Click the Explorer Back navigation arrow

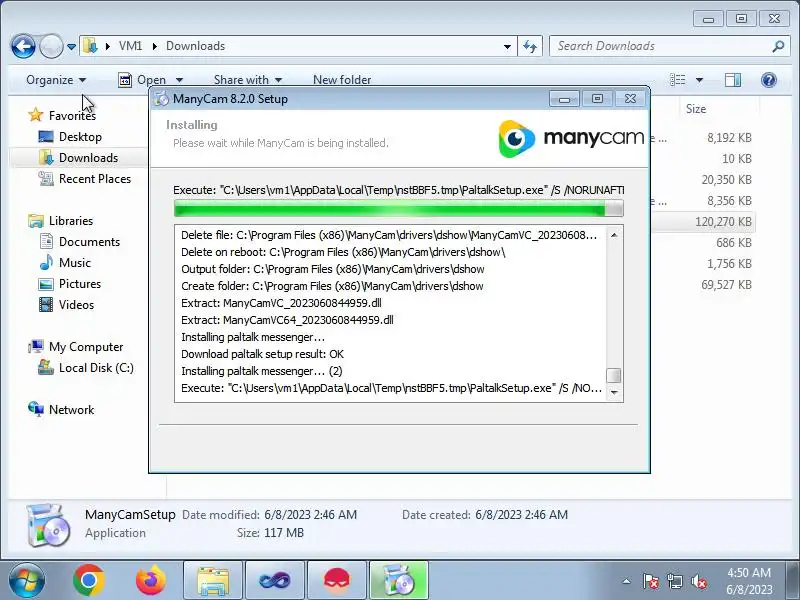[x=23, y=46]
